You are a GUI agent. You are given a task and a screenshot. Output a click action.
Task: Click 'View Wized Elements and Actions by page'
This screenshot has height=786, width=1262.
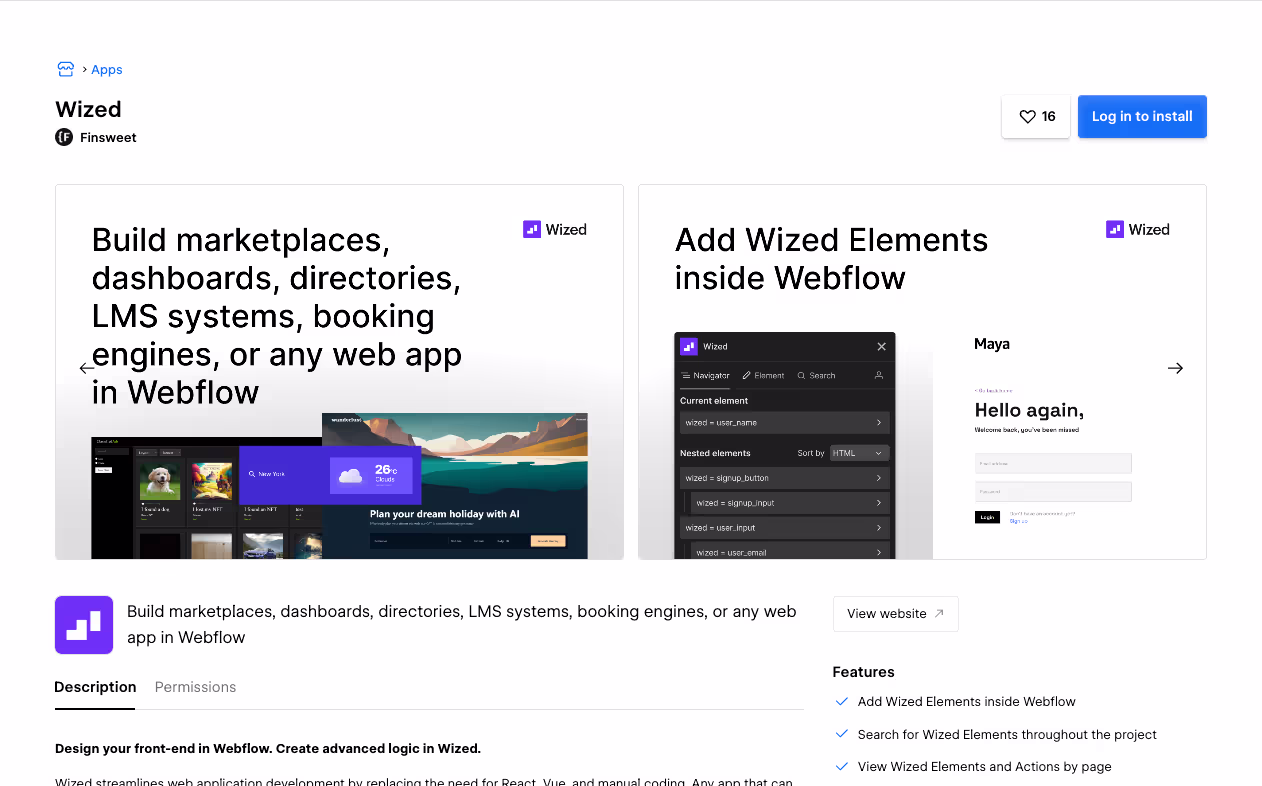tap(985, 767)
